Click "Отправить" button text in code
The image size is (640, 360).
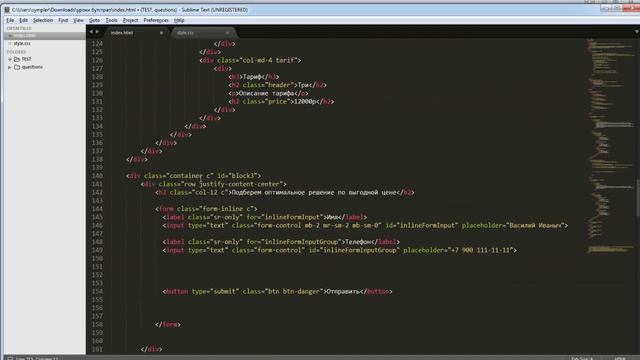343,291
